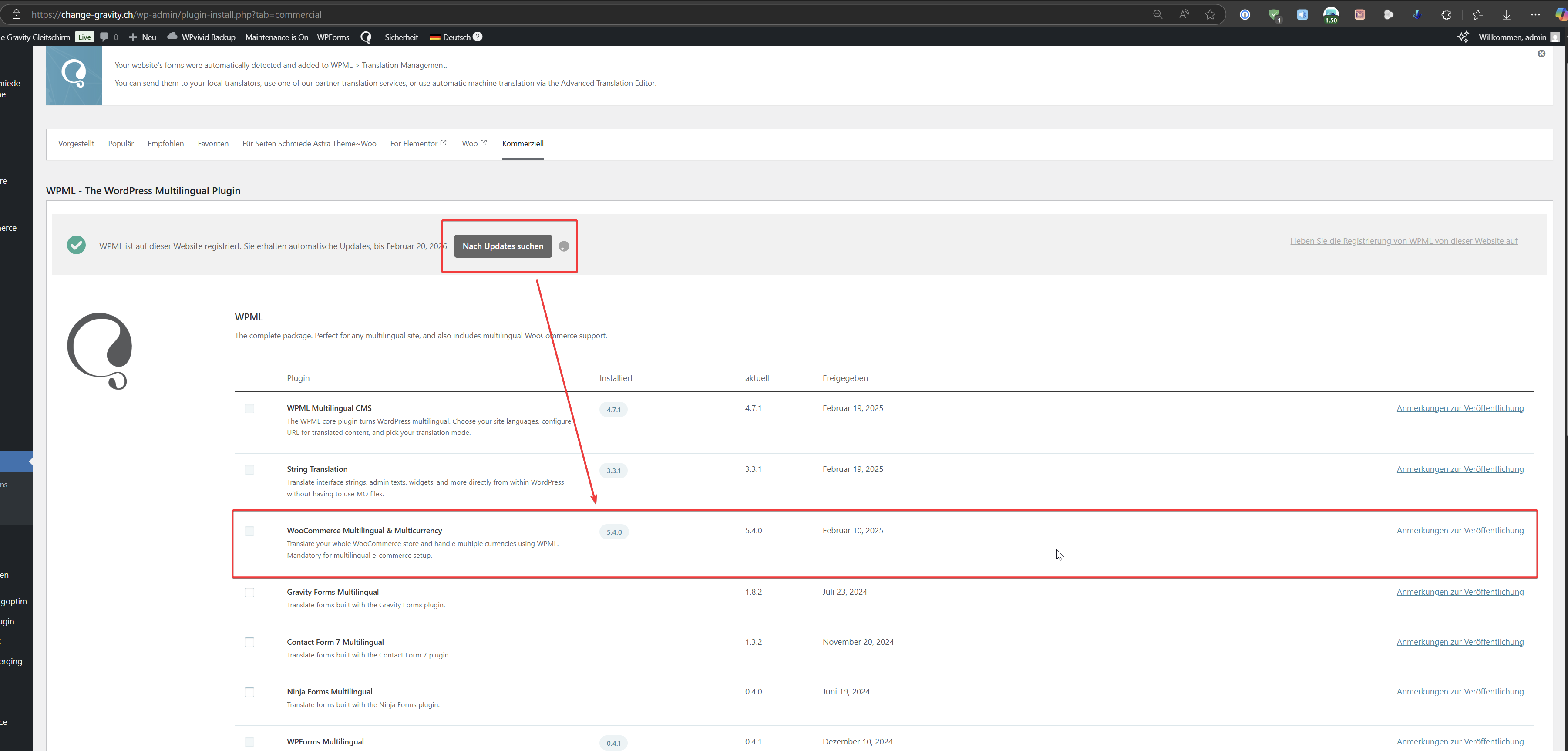Click the WPML Multilingual CMS checkbox
Image resolution: width=1568 pixels, height=751 pixels.
pyautogui.click(x=249, y=408)
